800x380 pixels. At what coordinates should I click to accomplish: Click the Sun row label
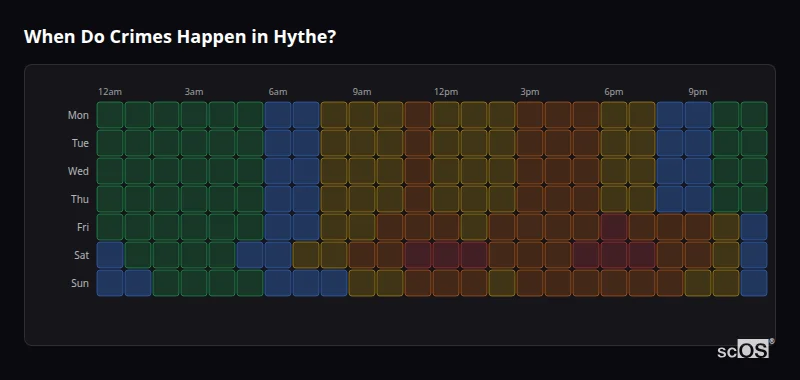pyautogui.click(x=80, y=283)
